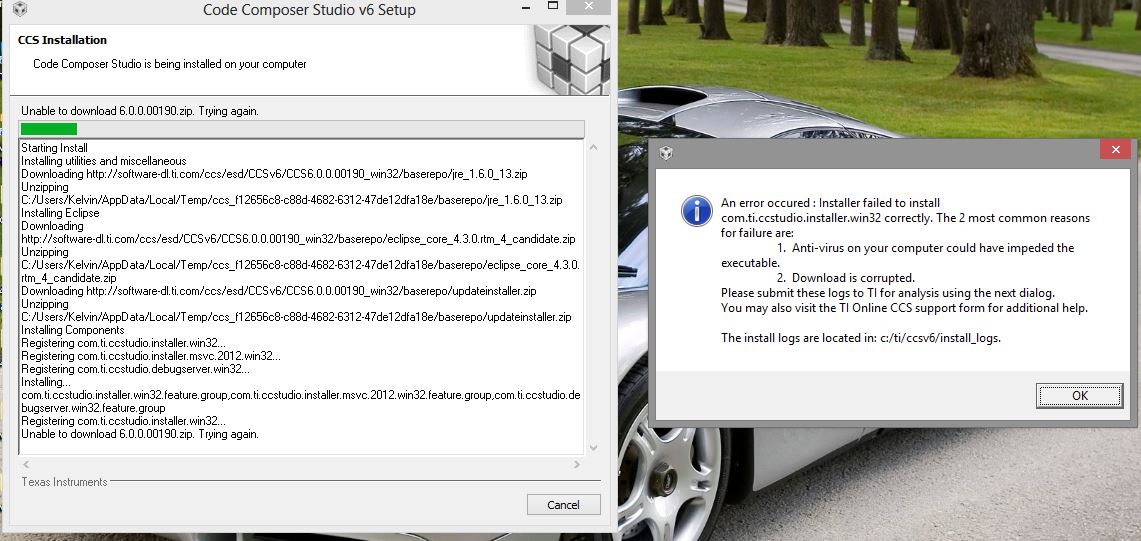This screenshot has width=1141, height=541.
Task: Click the log scroll down arrow
Action: coord(593,447)
